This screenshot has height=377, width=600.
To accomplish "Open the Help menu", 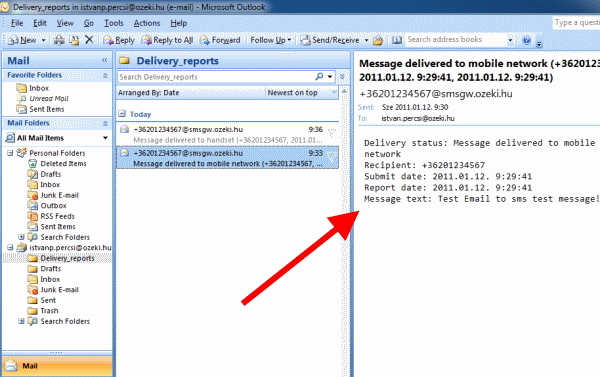I will pos(178,23).
